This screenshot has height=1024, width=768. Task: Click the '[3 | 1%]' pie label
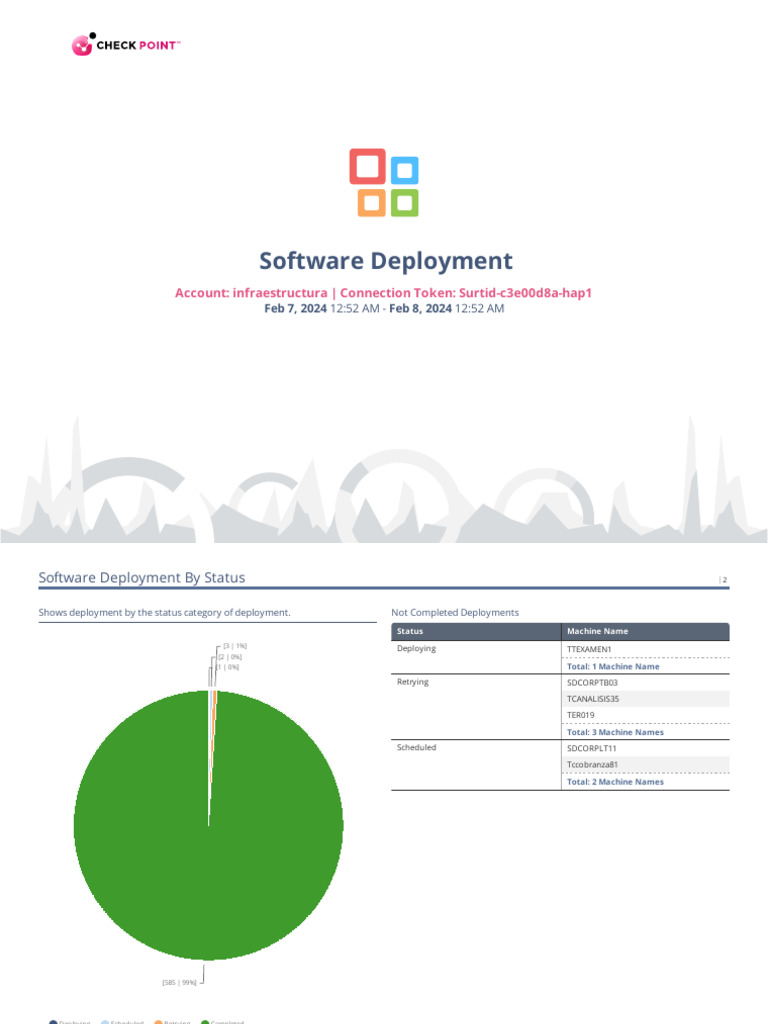[x=235, y=646]
